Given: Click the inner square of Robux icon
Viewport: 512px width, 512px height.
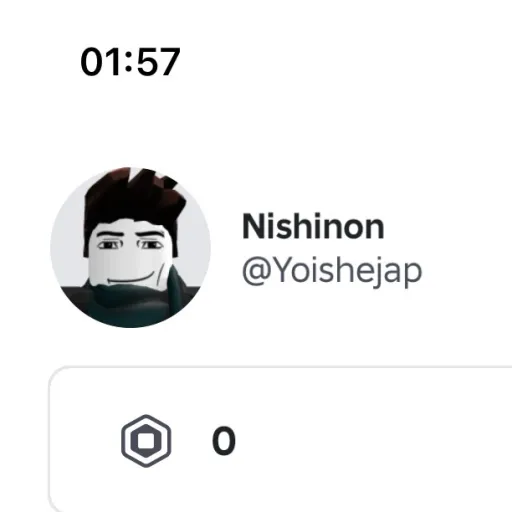Looking at the screenshot, I should tap(146, 441).
